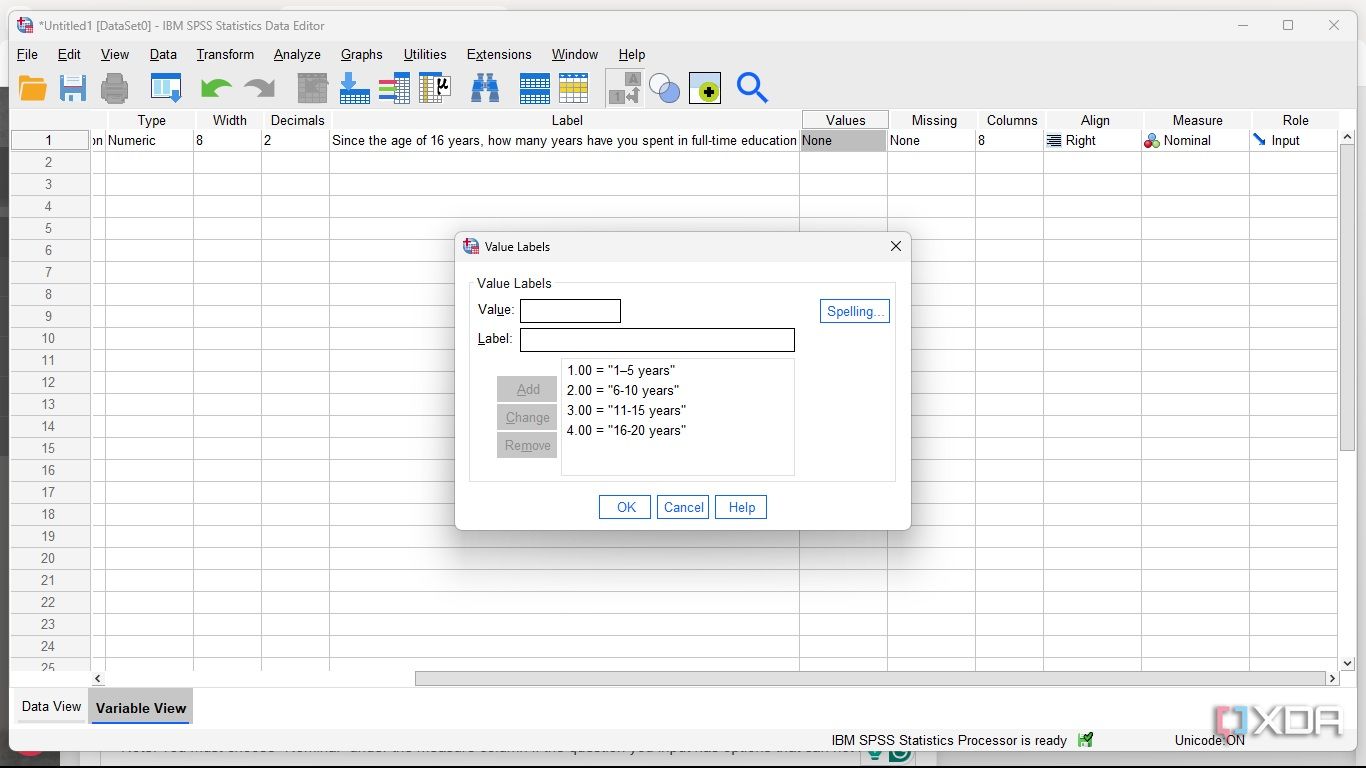This screenshot has width=1366, height=768.
Task: Click the SPSS application icon in title bar
Action: coord(25,25)
